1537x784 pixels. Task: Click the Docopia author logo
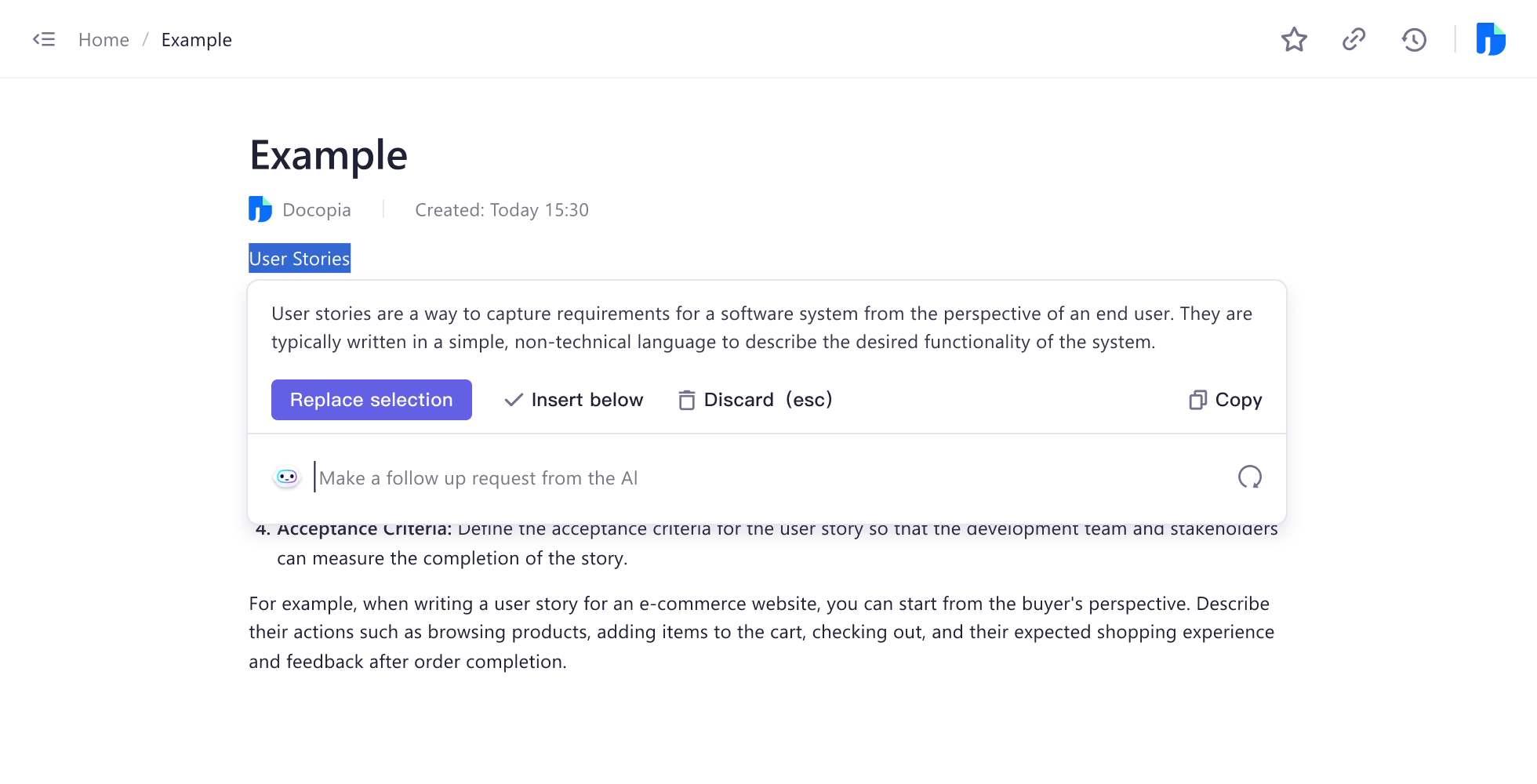260,209
